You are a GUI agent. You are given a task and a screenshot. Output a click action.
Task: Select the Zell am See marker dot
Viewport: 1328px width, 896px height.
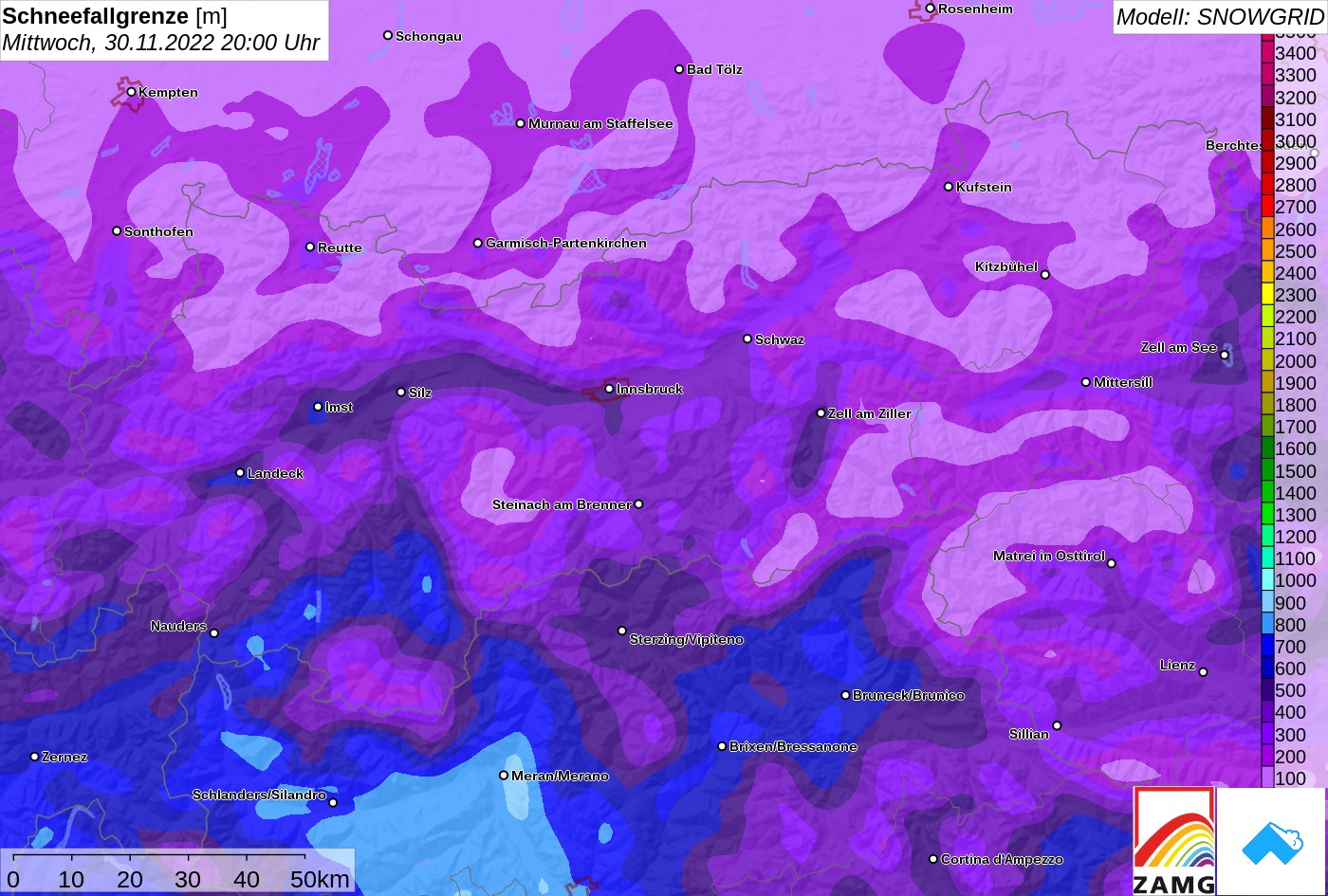[x=1225, y=356]
